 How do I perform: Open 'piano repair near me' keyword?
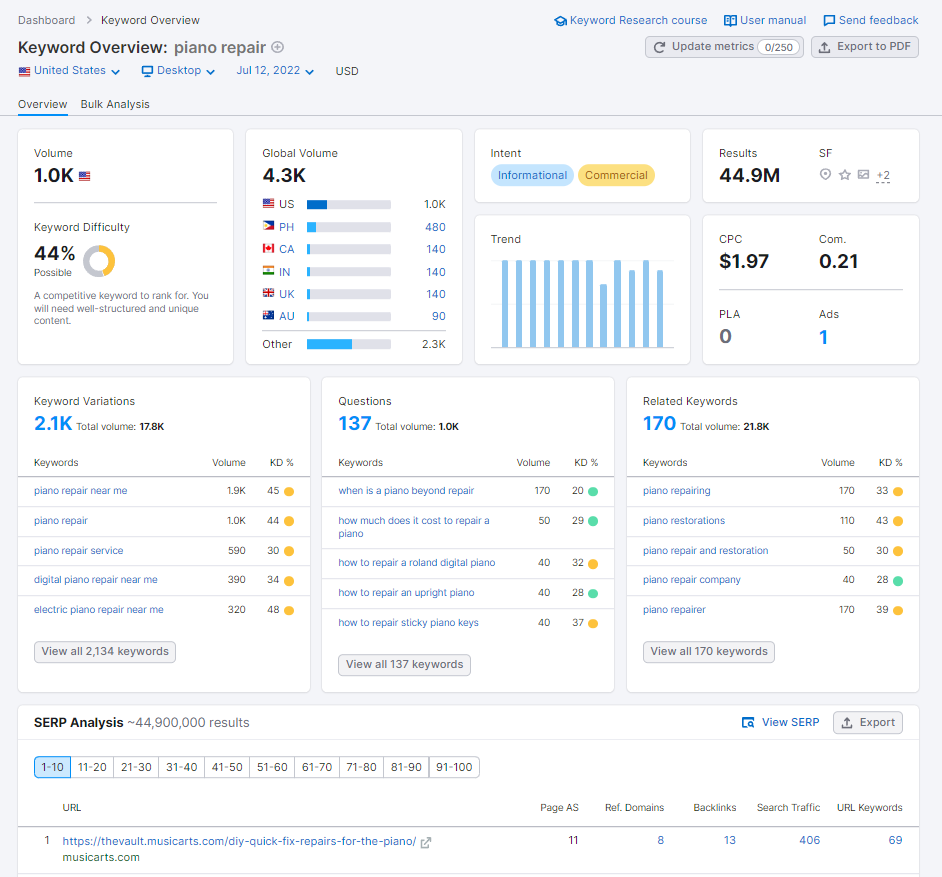(x=81, y=491)
